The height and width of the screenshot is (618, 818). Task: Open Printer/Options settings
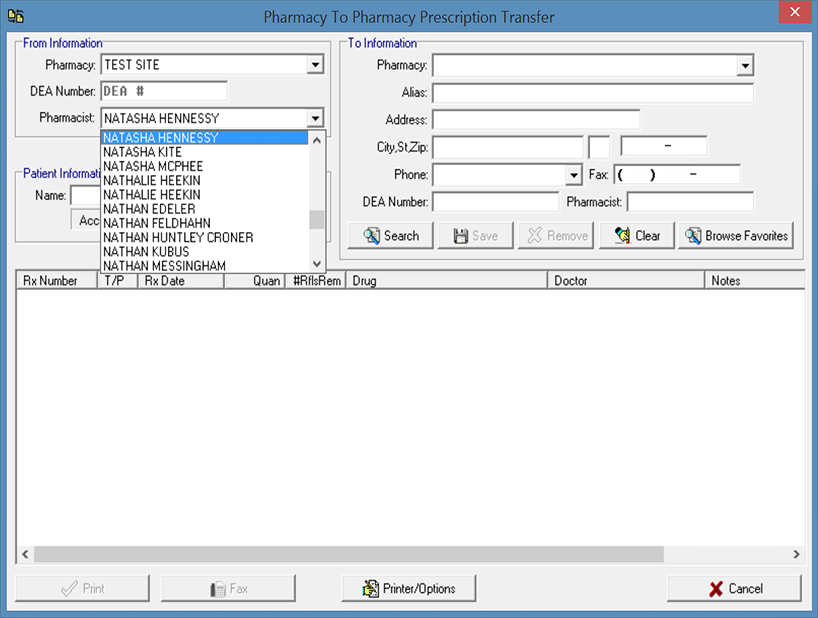(408, 588)
